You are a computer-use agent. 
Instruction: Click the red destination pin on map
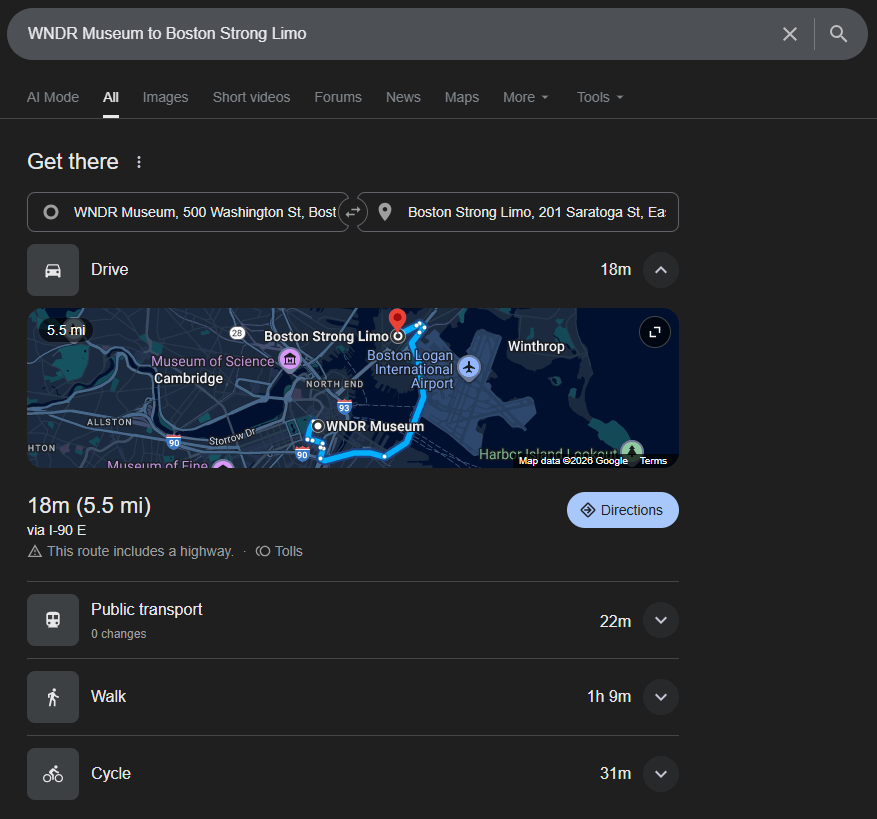[397, 320]
